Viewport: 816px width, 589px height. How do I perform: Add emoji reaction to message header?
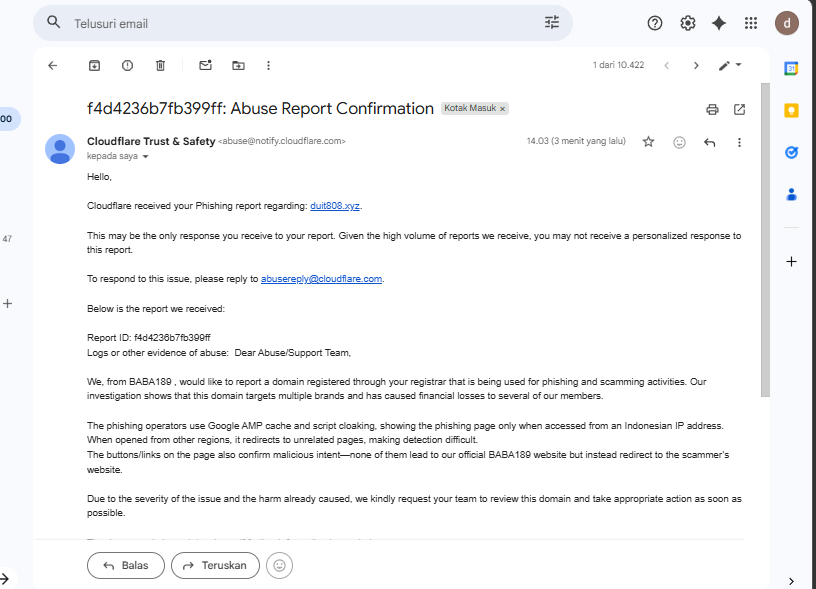tap(679, 142)
